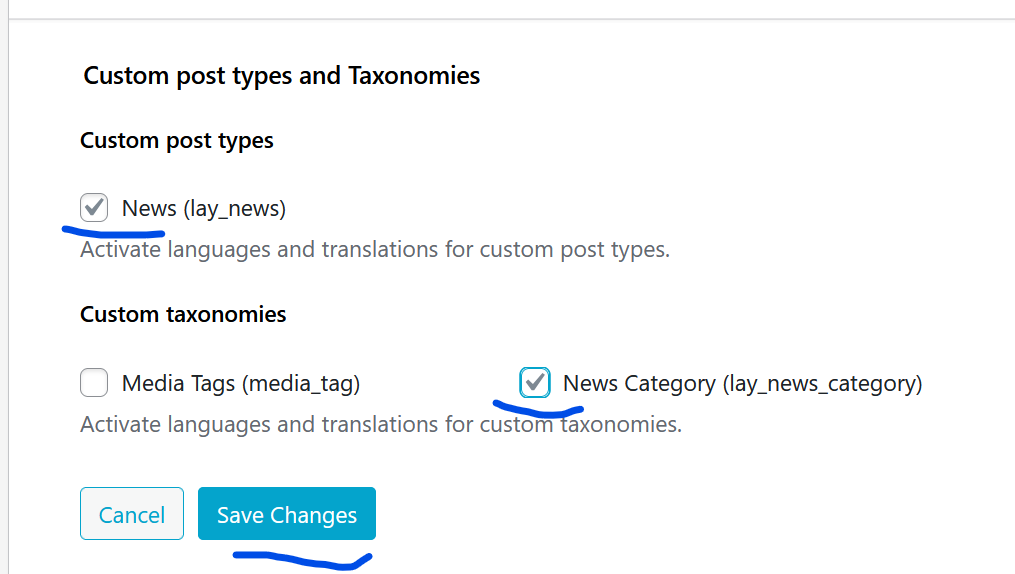Enable the Media Tags checkbox
Viewport: 1015px width, 574px height.
(94, 382)
